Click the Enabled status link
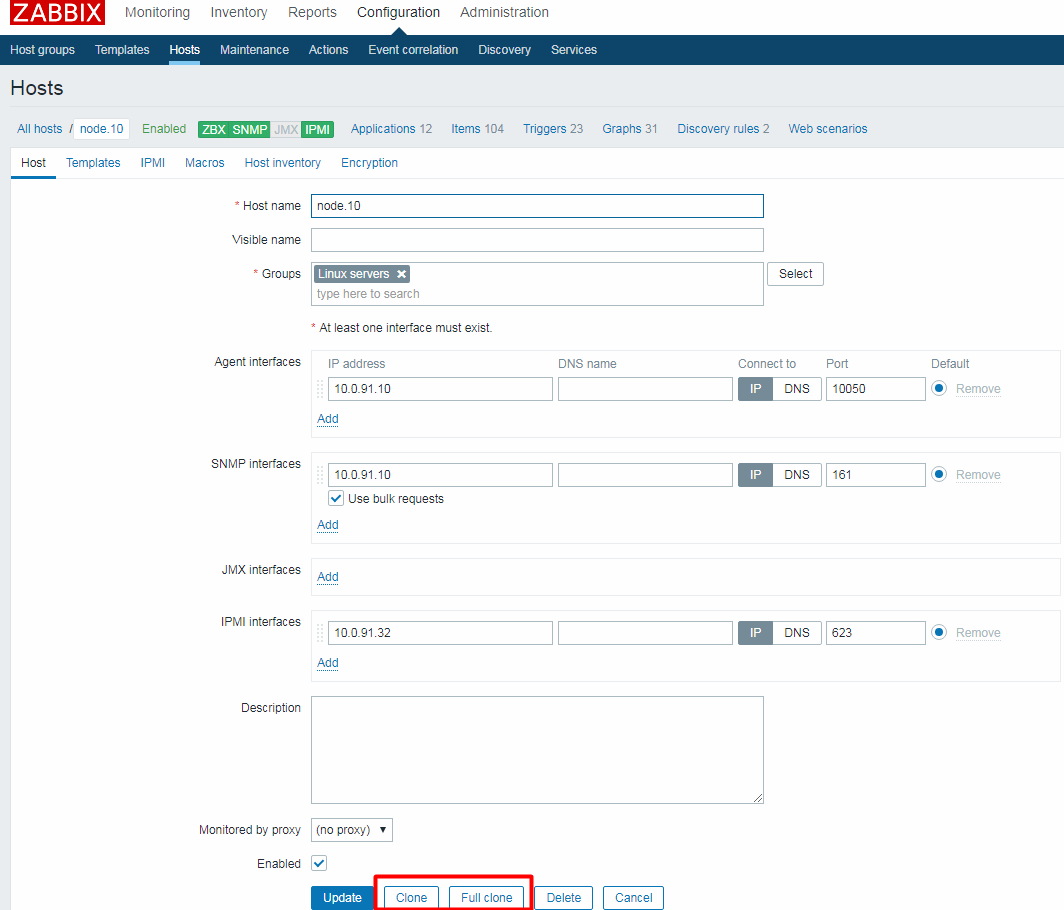1064x910 pixels. click(164, 129)
